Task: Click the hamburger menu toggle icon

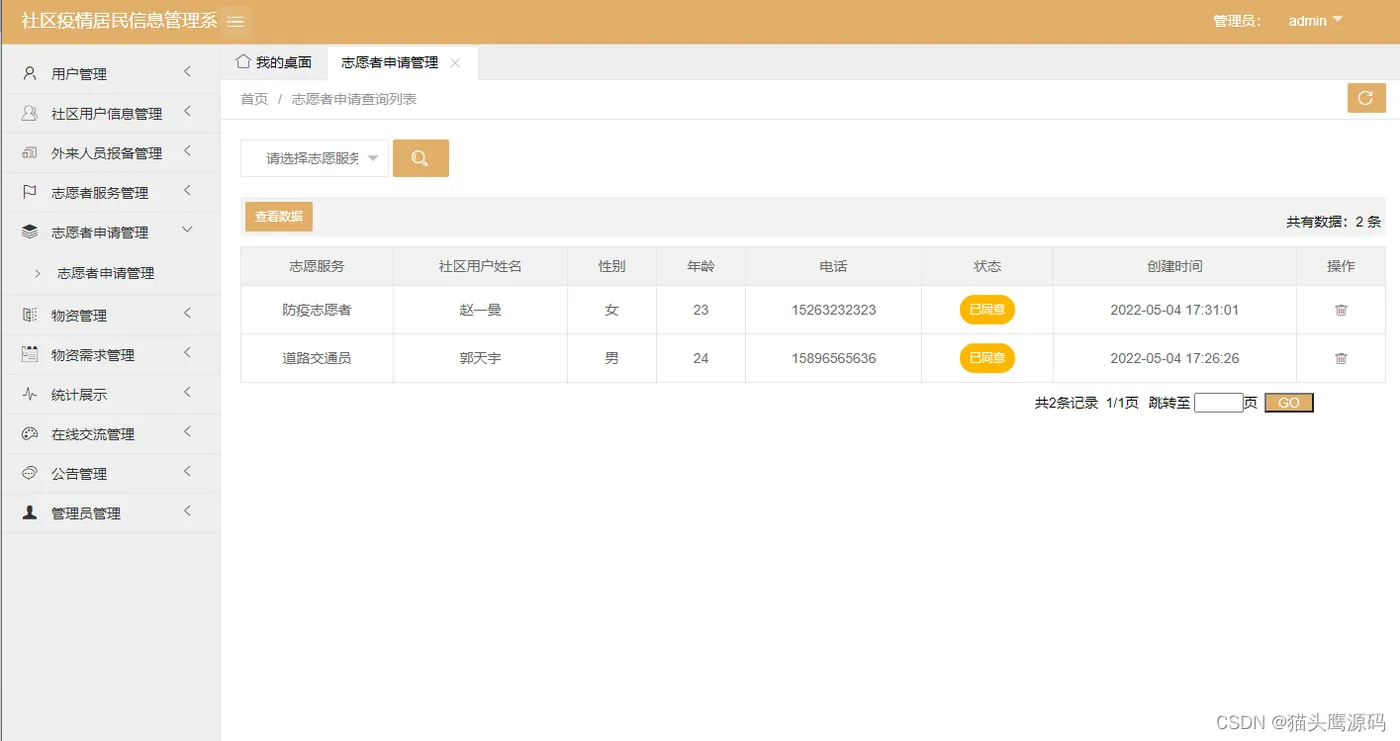Action: 236,21
